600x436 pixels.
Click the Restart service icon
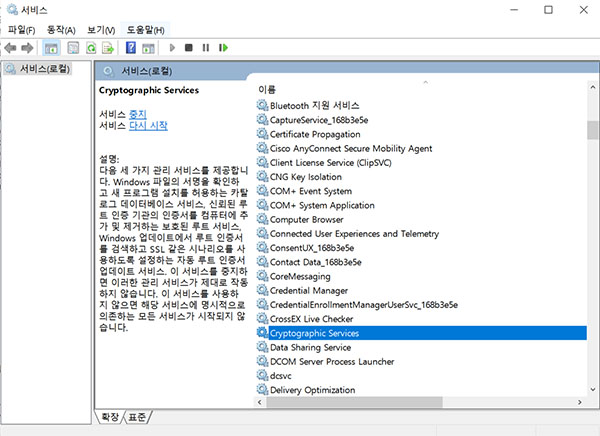223,48
